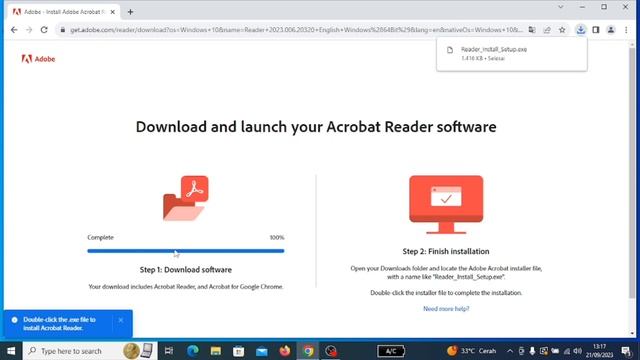640x360 pixels.
Task: Click the A/C battery indicator on taskbar
Action: point(391,351)
